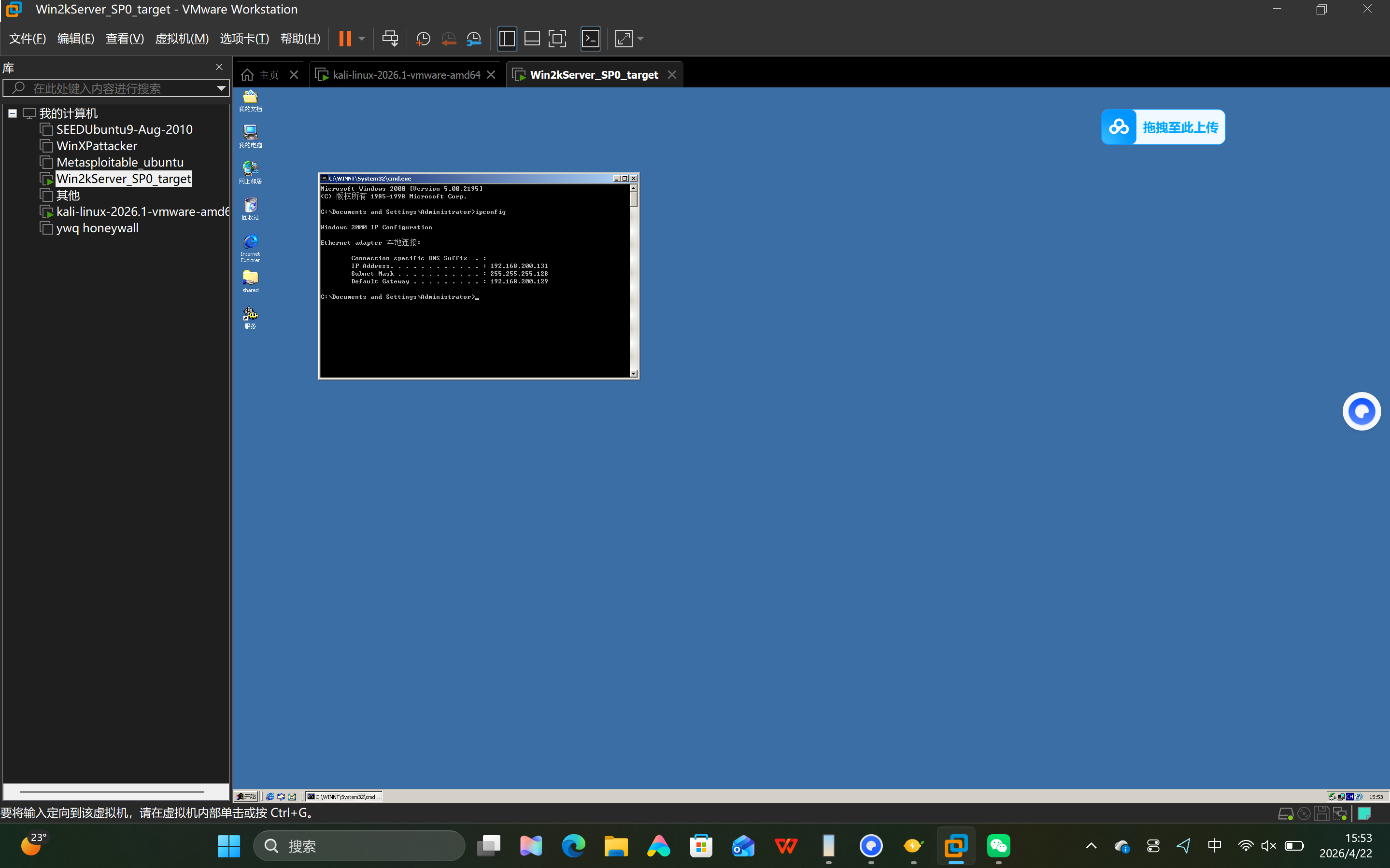Screen dimensions: 1390x868
Task: Select WinXPattacker in the library
Action: [97, 146]
